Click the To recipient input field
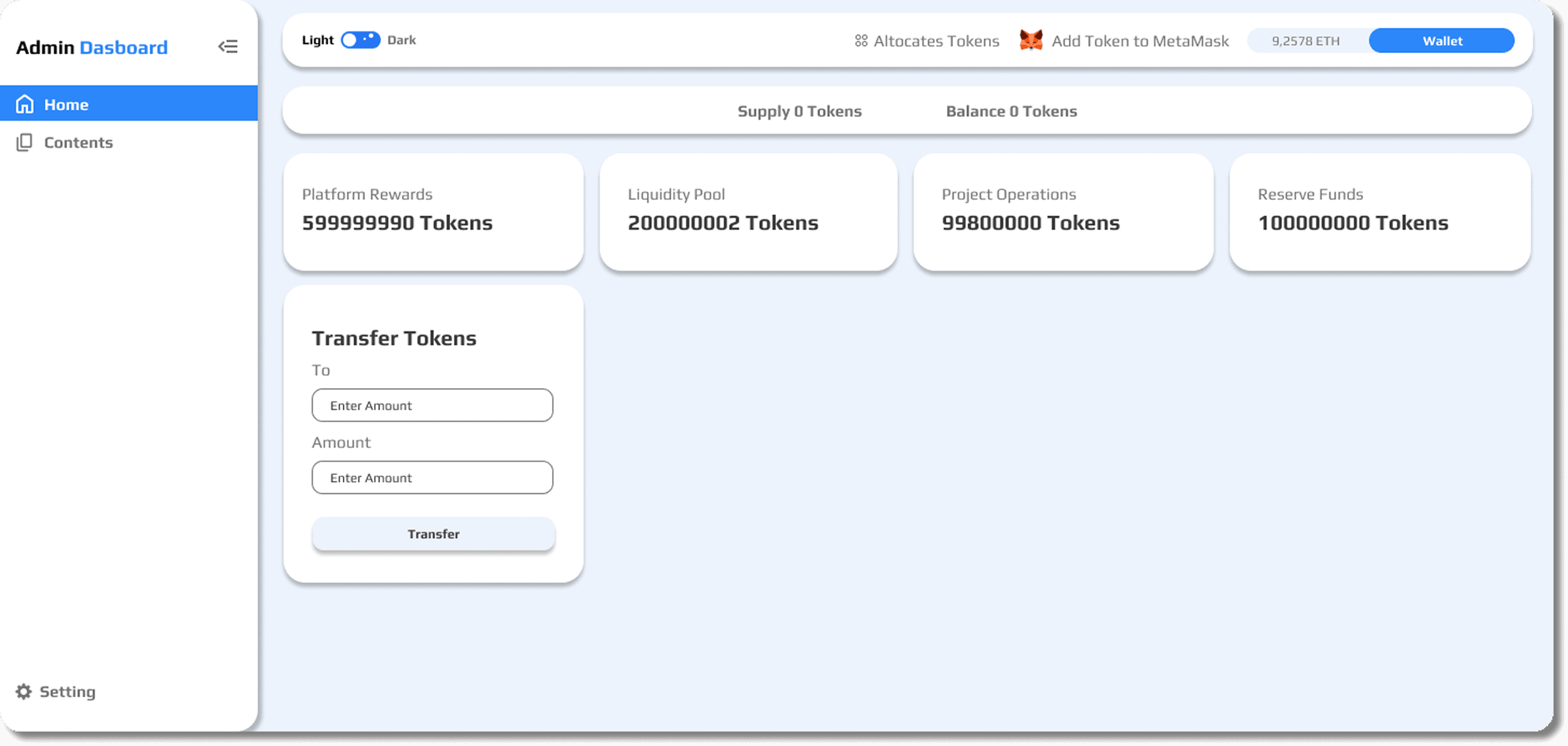1568x746 pixels. 432,405
